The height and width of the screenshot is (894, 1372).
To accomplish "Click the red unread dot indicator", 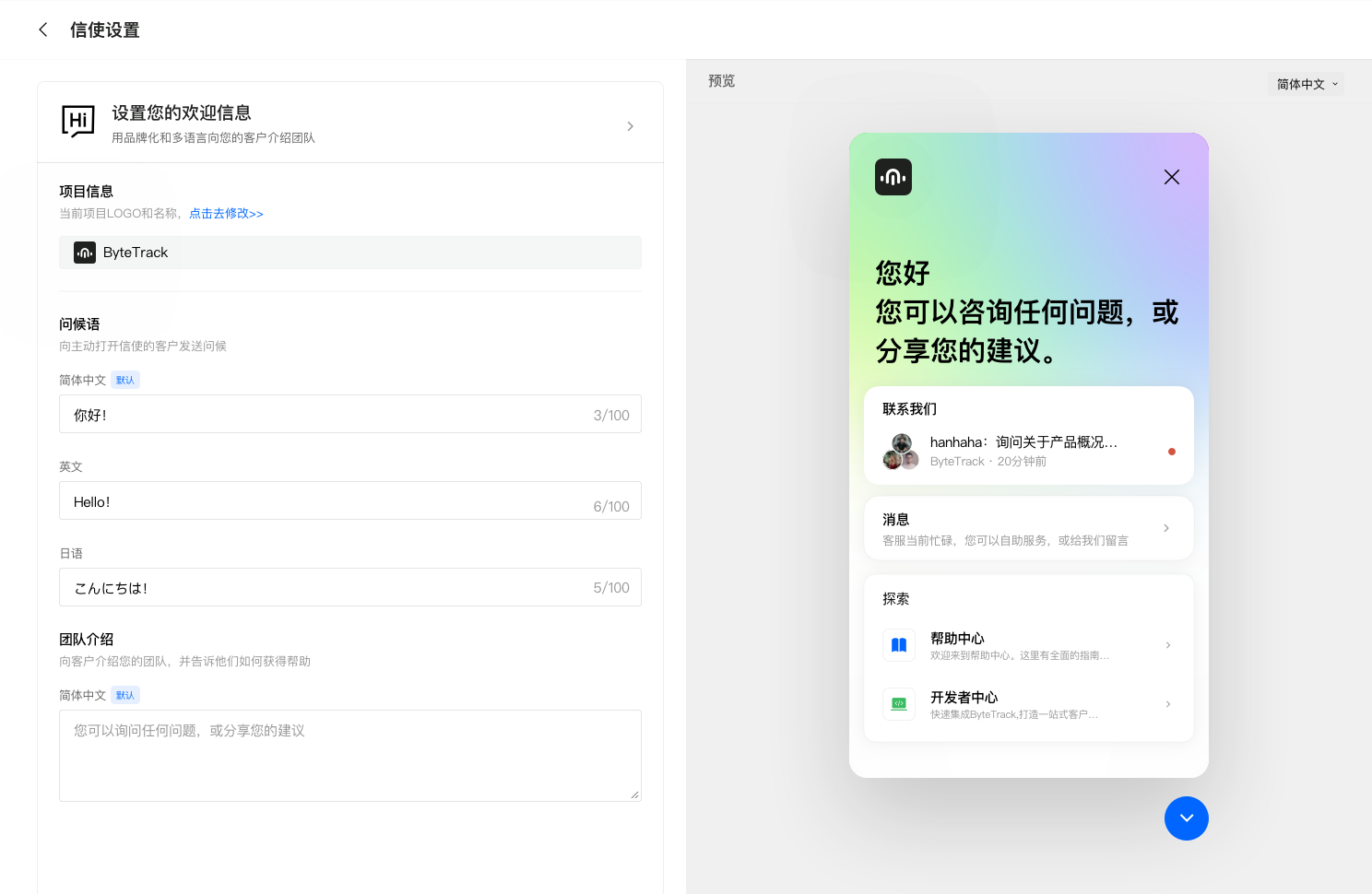I will [x=1172, y=452].
